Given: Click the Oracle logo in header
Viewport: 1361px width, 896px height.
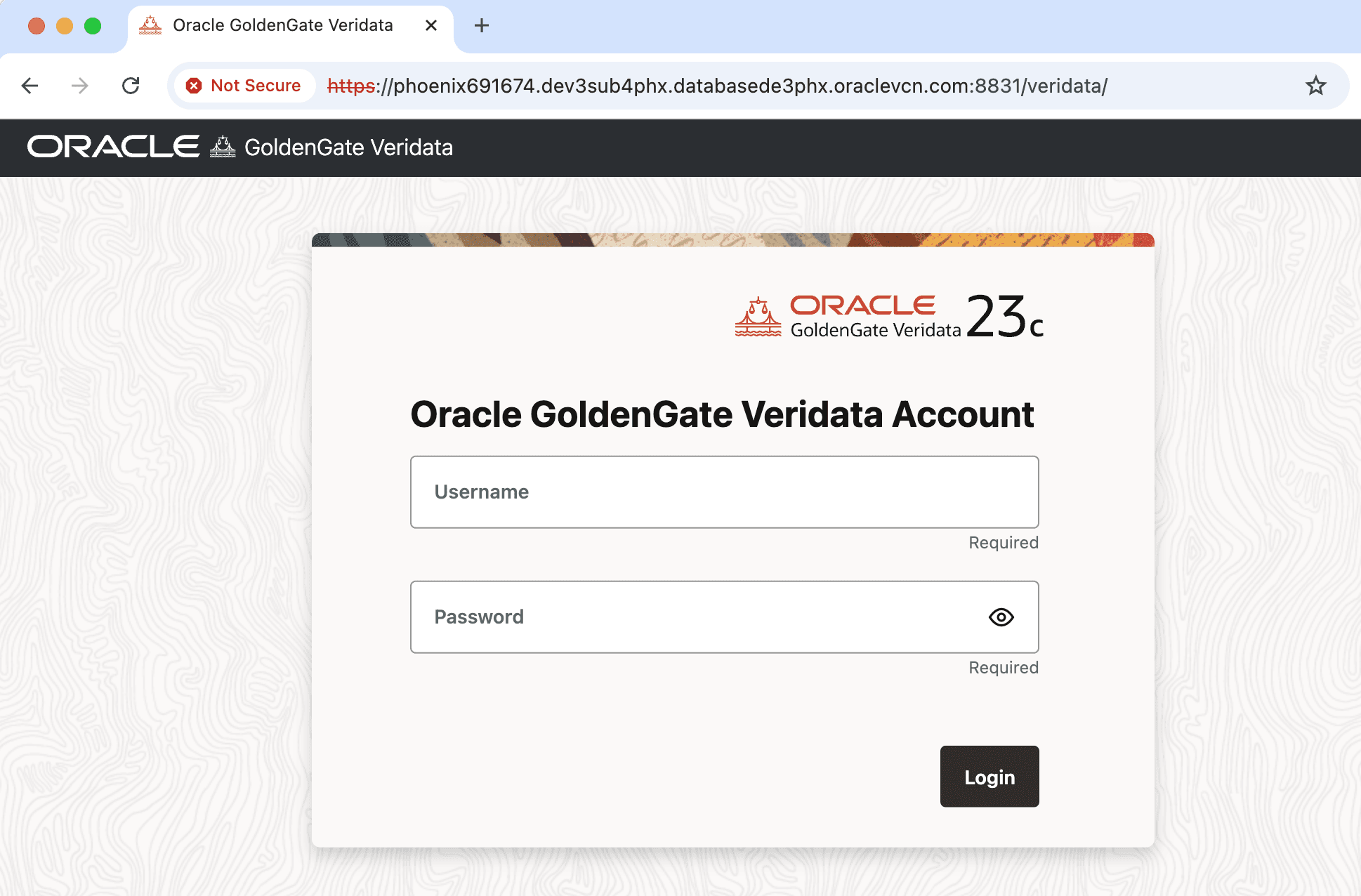Looking at the screenshot, I should [114, 147].
